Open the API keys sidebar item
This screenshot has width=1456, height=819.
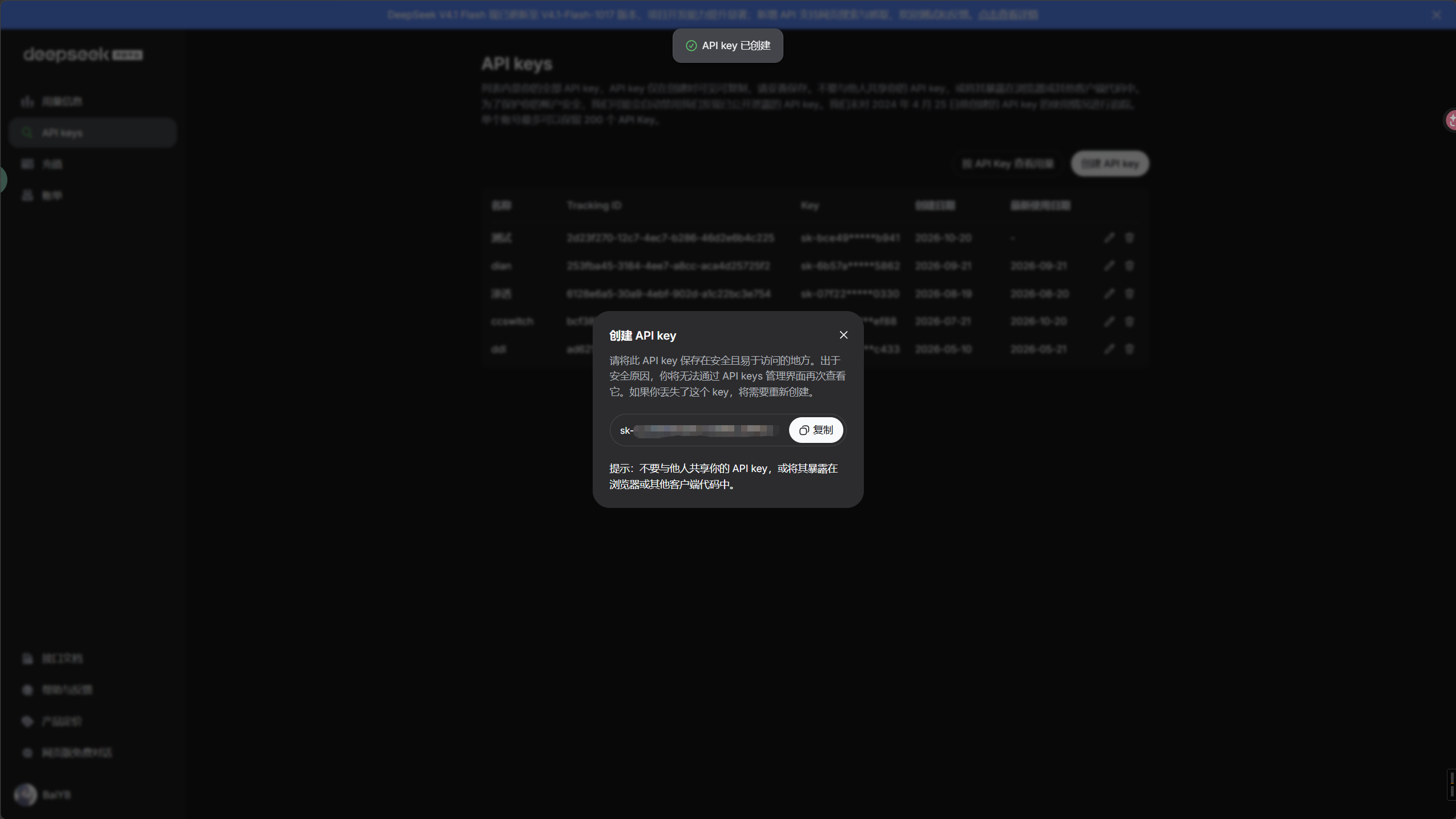pos(92,133)
